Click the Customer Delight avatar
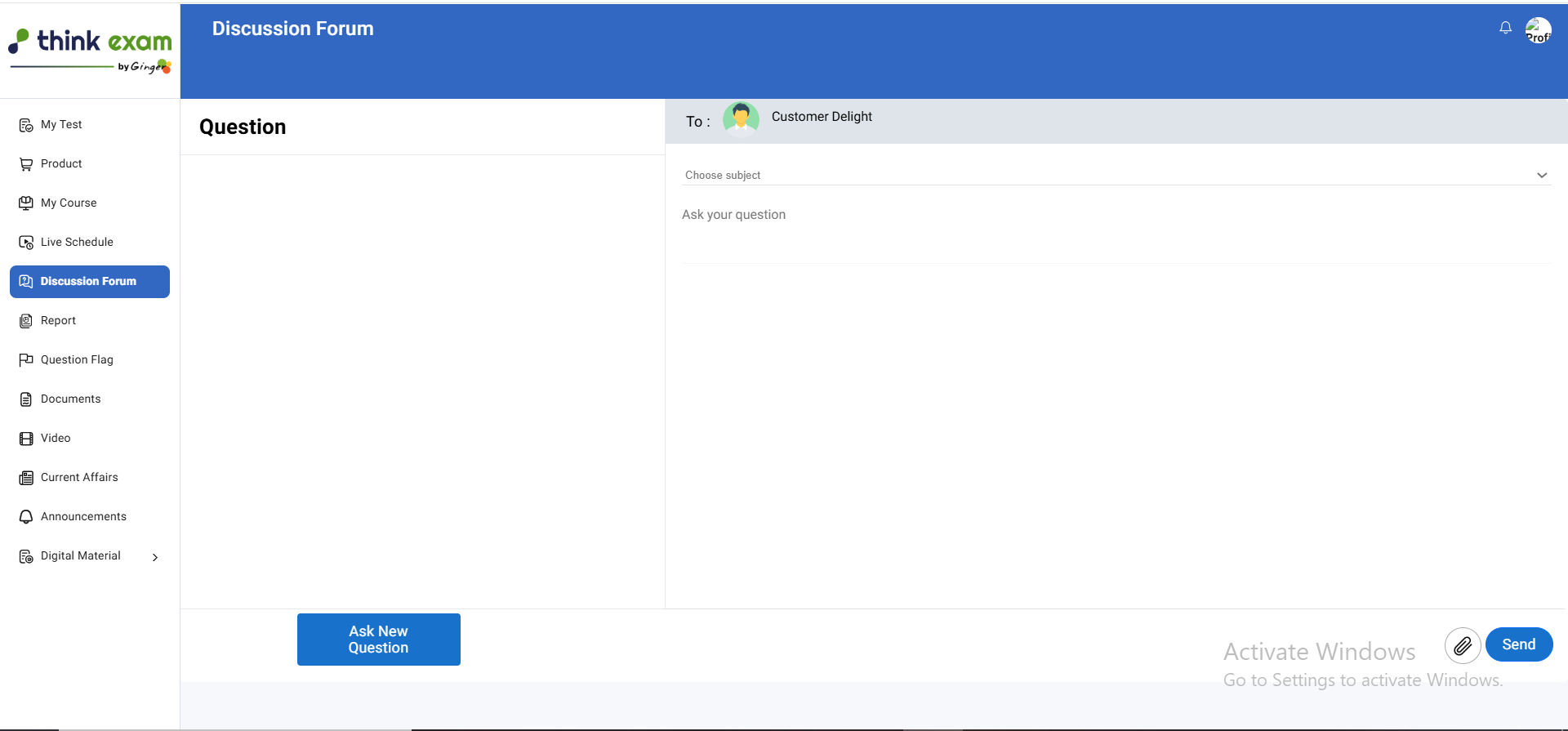 point(741,118)
